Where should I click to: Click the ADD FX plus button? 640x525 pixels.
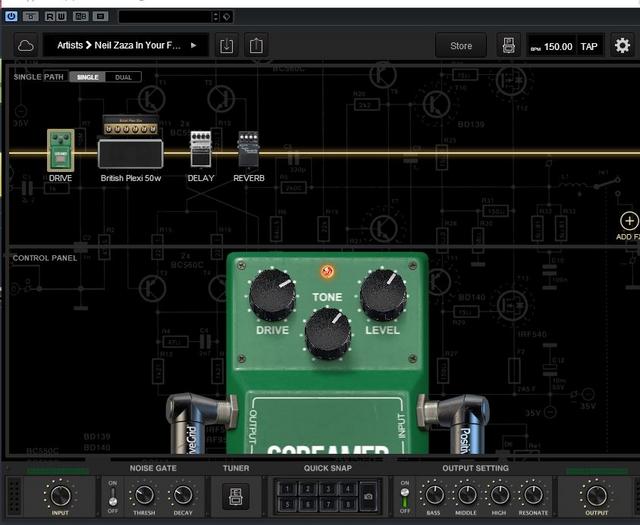point(629,221)
